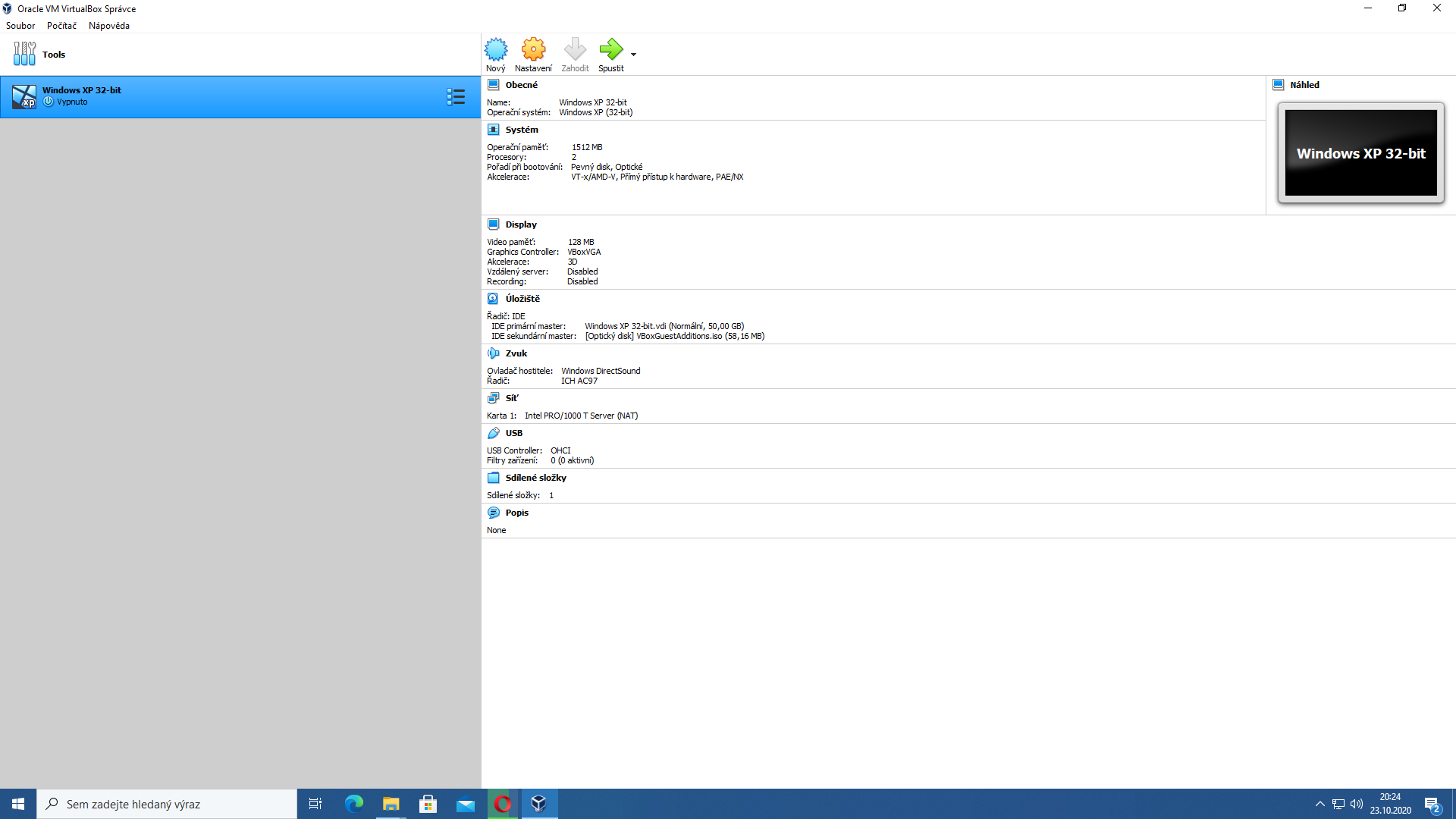Screen dimensions: 1456x819
Task: Show hidden system tray icons chevron
Action: [1320, 804]
